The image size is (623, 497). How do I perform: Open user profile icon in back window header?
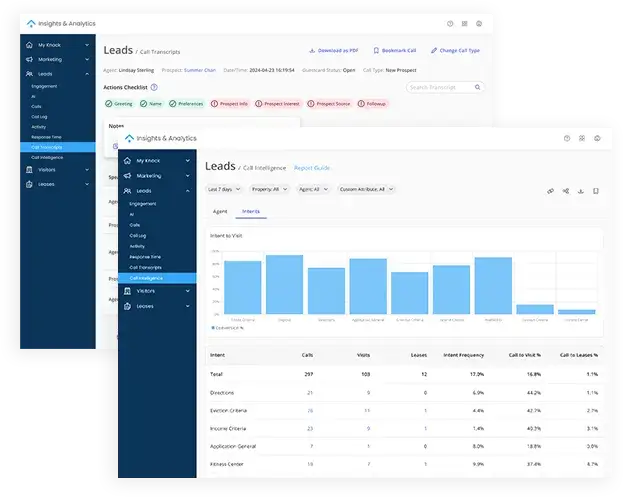pos(479,24)
